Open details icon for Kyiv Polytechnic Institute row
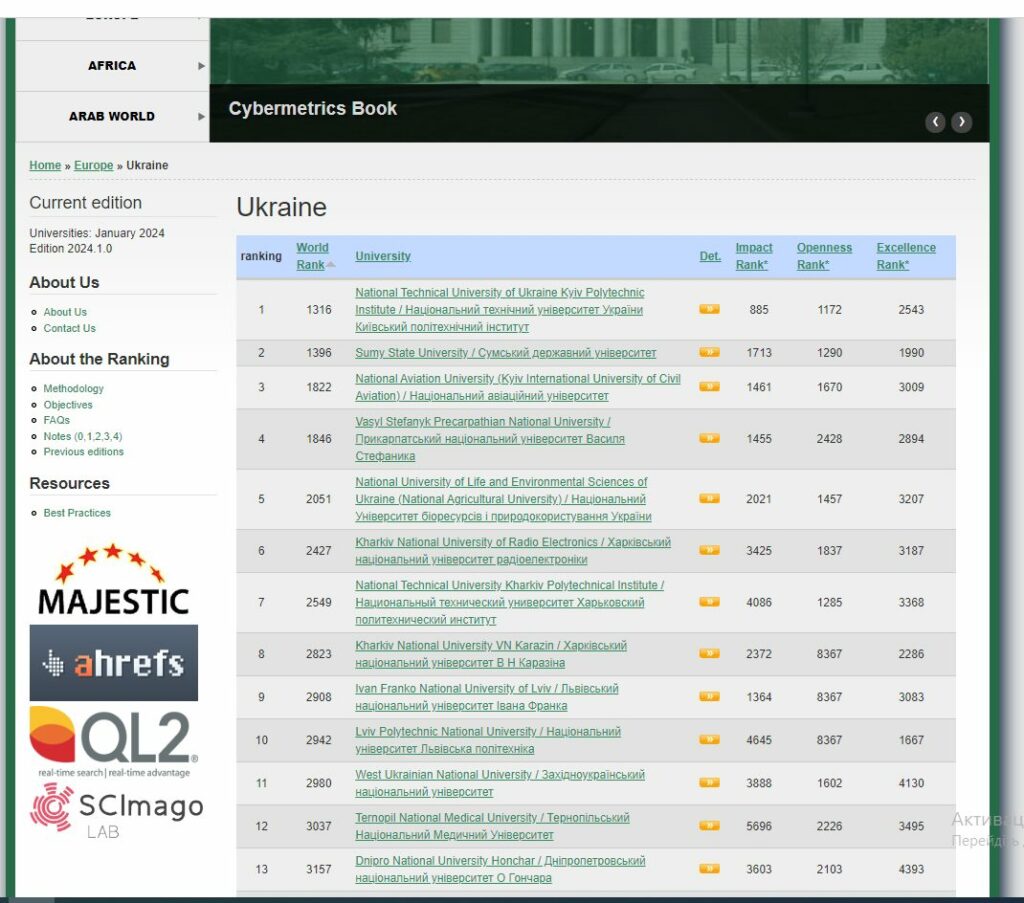 click(709, 310)
